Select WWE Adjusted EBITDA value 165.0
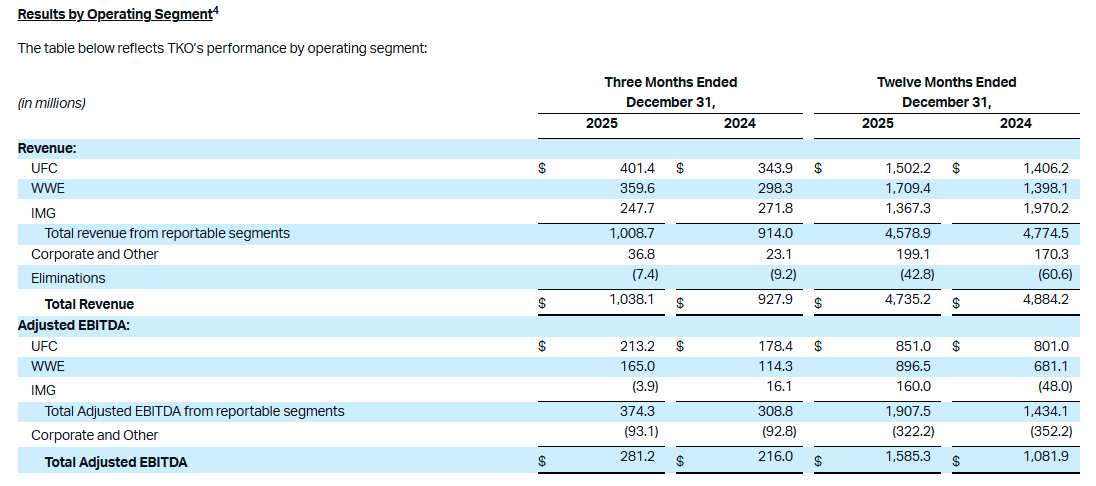Image resolution: width=1096 pixels, height=486 pixels. tap(638, 366)
